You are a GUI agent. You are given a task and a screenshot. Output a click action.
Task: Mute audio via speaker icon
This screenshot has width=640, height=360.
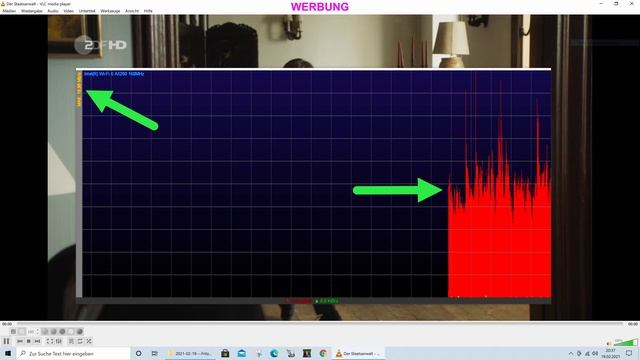(x=609, y=344)
